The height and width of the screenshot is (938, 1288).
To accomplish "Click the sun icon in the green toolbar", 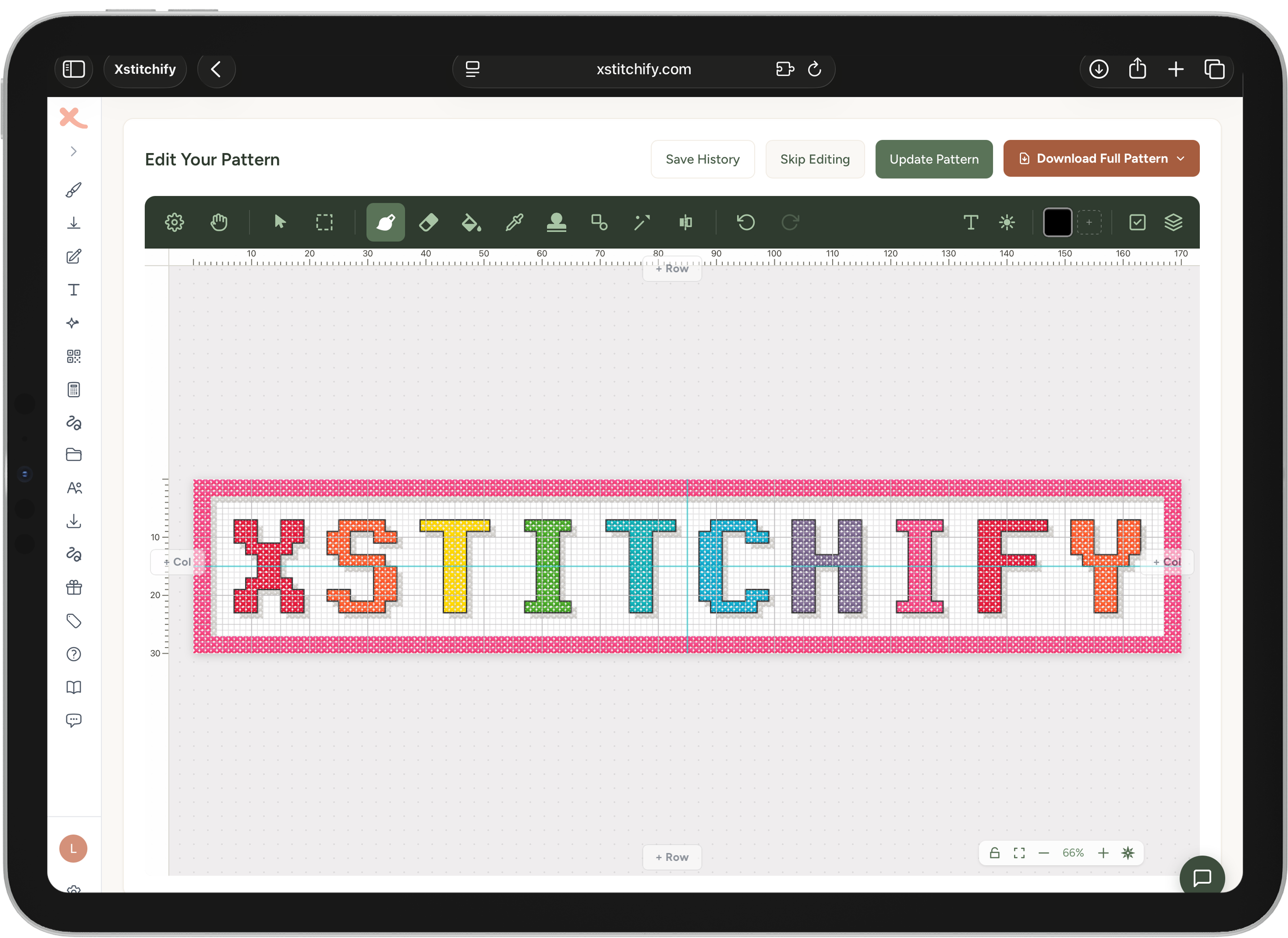I will coord(1007,222).
